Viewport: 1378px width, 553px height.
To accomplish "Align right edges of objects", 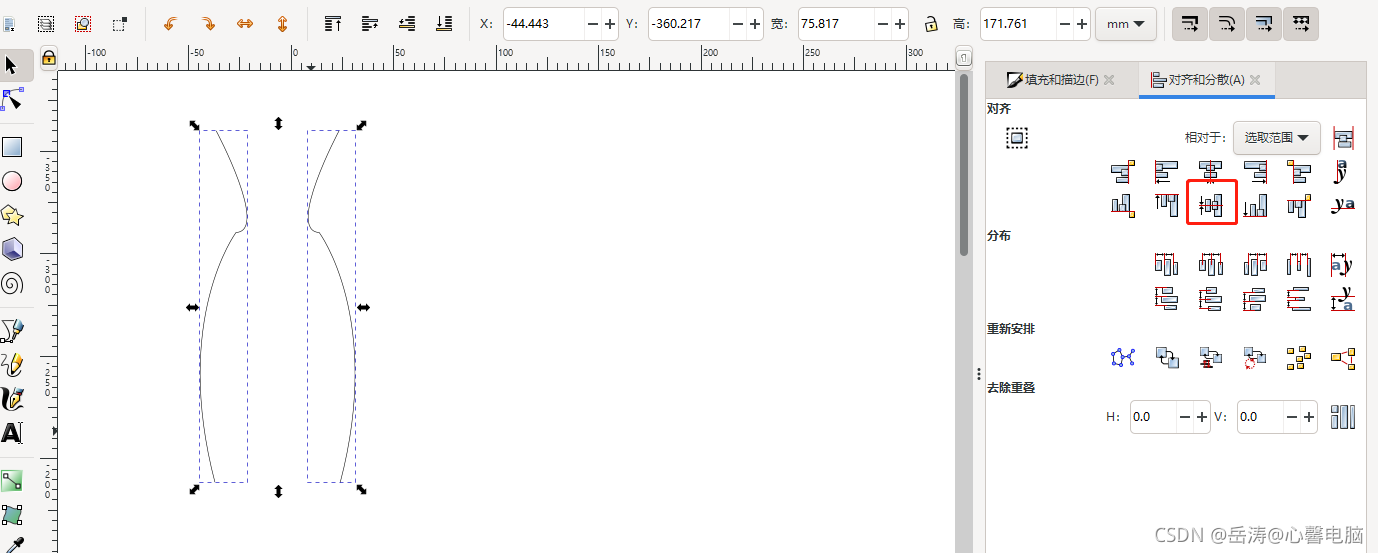I will click(1255, 172).
